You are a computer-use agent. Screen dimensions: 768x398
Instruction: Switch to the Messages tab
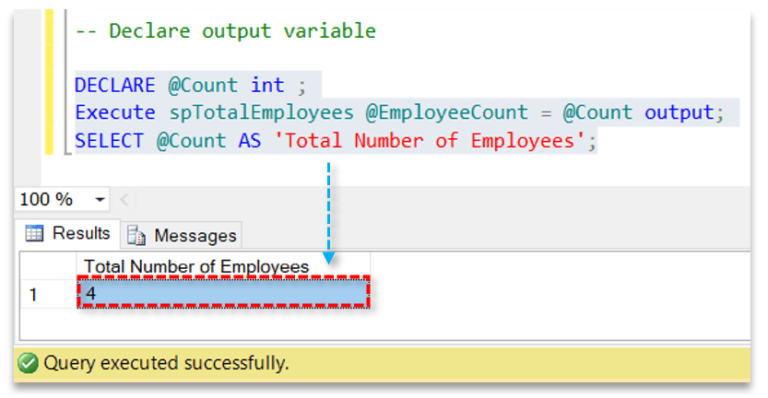tap(182, 235)
